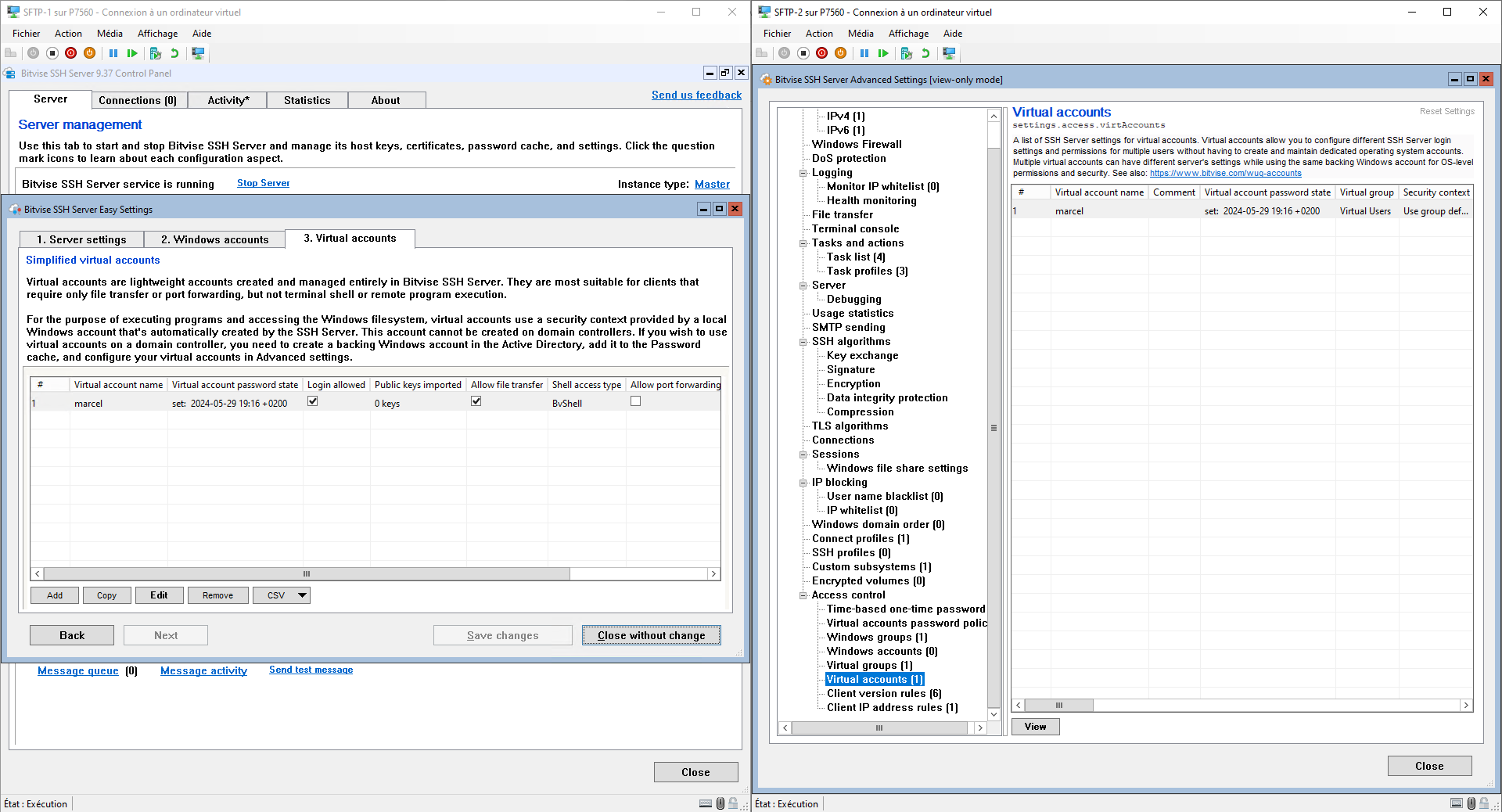Click the red shut down icon in SFTP-2 toolbar
This screenshot has width=1502, height=812.
click(x=822, y=53)
